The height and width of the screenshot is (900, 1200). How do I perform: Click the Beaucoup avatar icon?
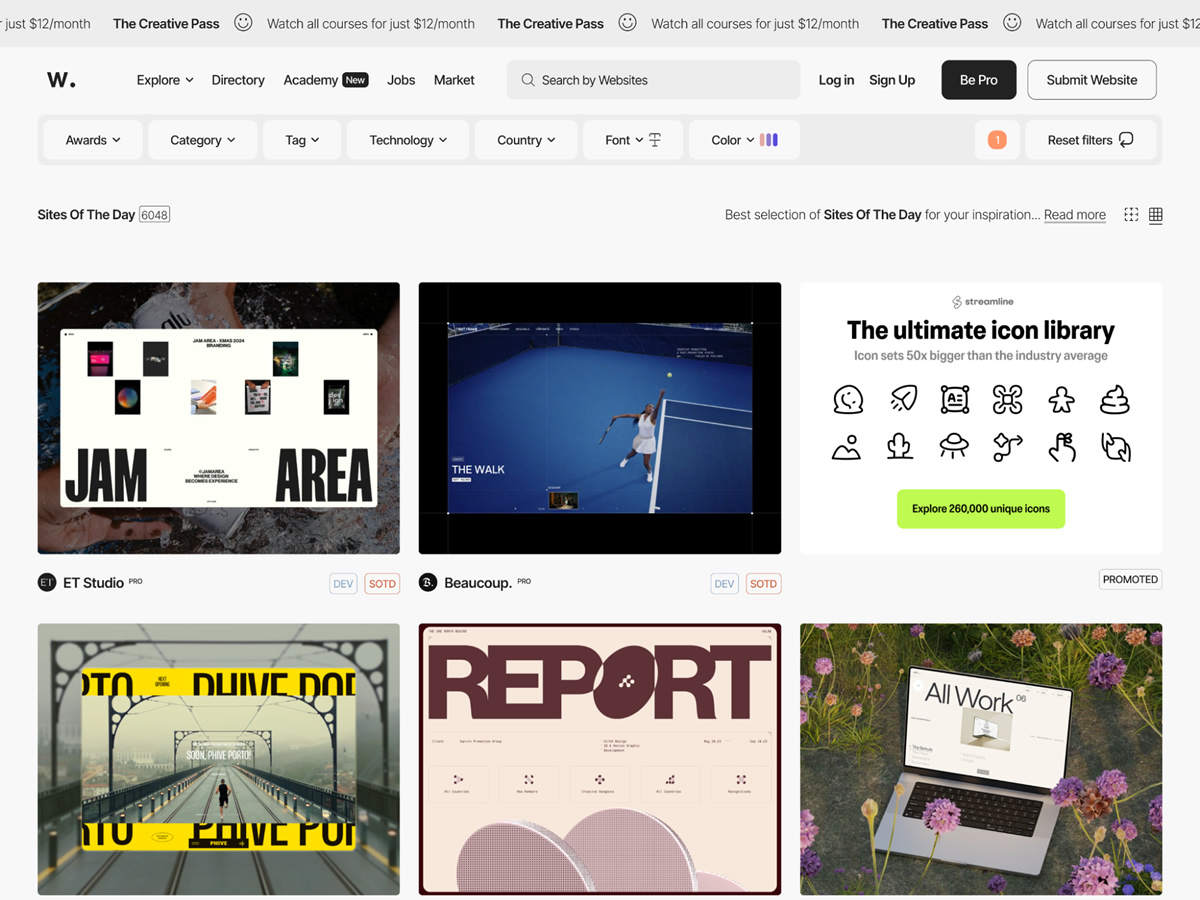point(428,583)
